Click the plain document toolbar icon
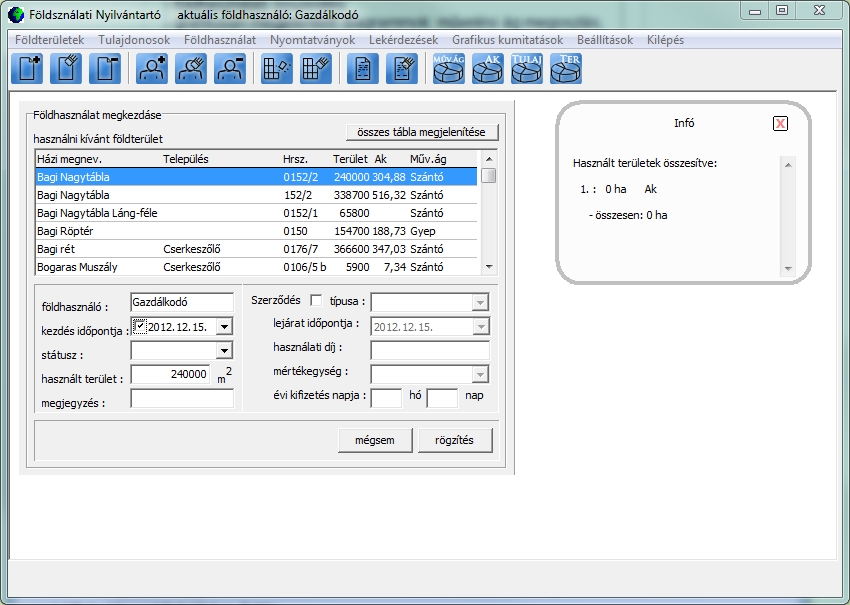This screenshot has width=850, height=605. pos(363,68)
